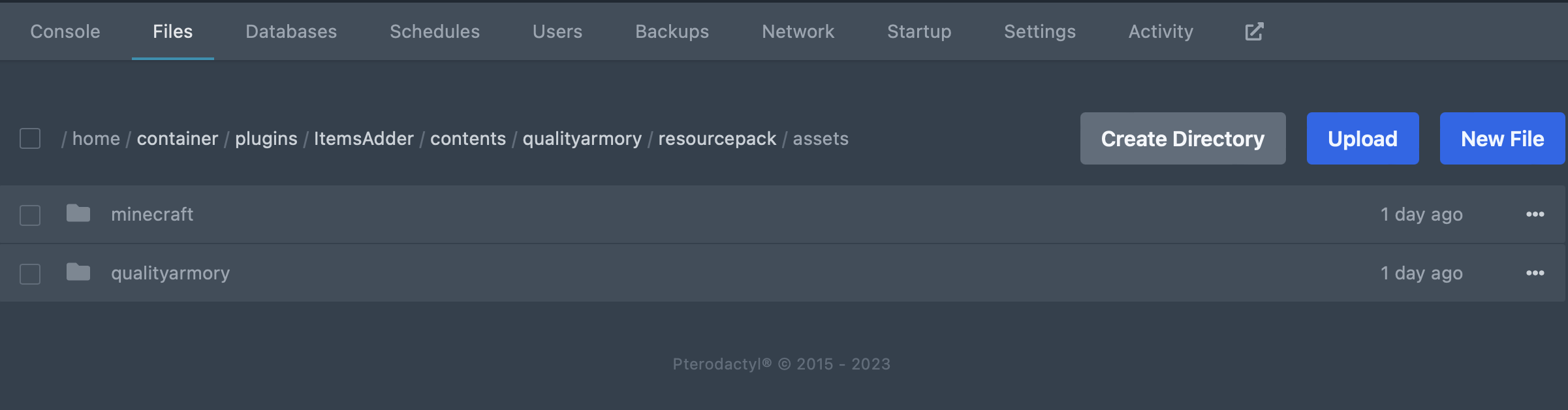Check the select-all checkbox in breadcrumb row
Image resolution: width=1568 pixels, height=410 pixels.
pos(29,138)
